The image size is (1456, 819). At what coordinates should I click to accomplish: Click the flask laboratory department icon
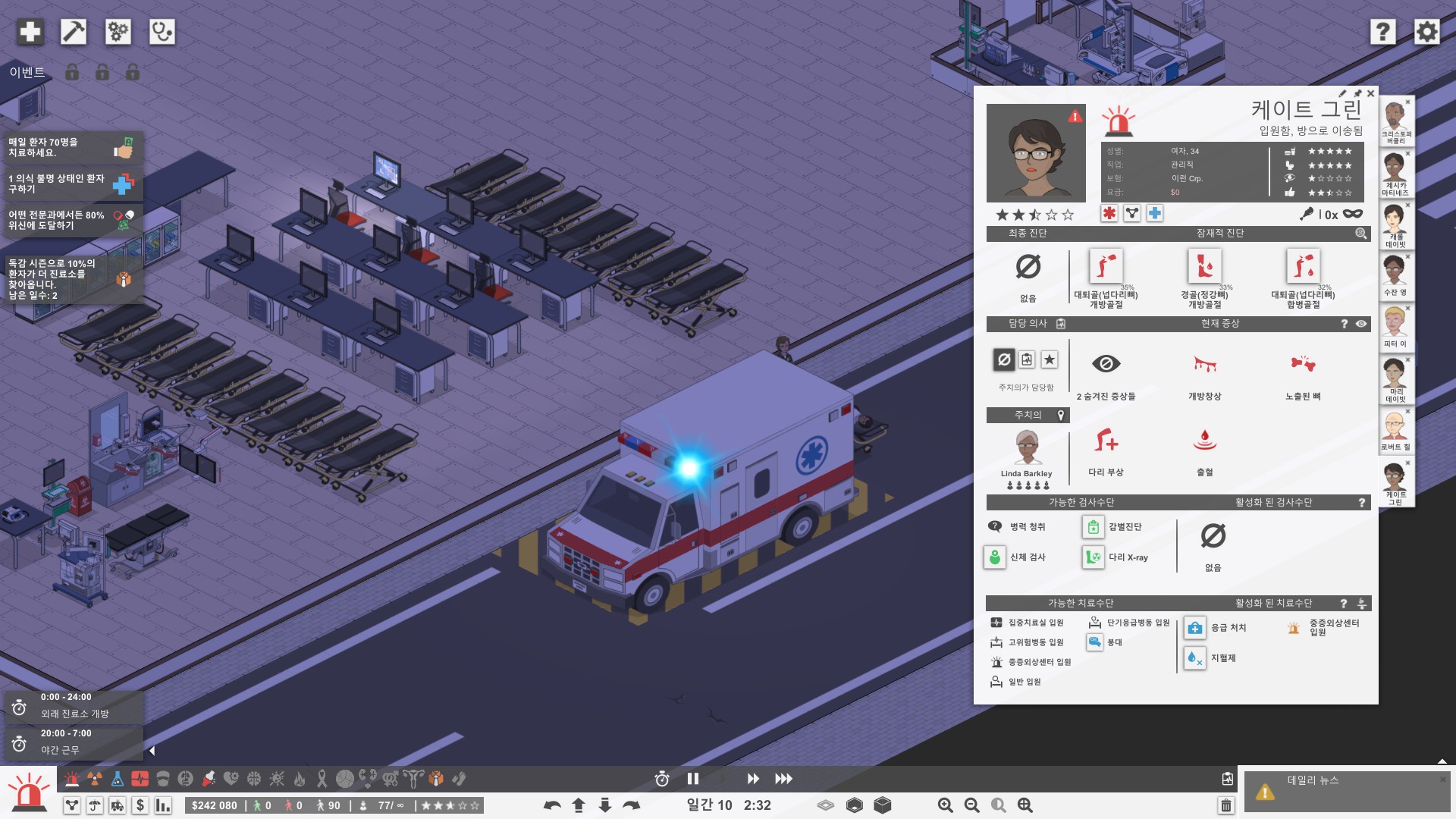[x=117, y=779]
